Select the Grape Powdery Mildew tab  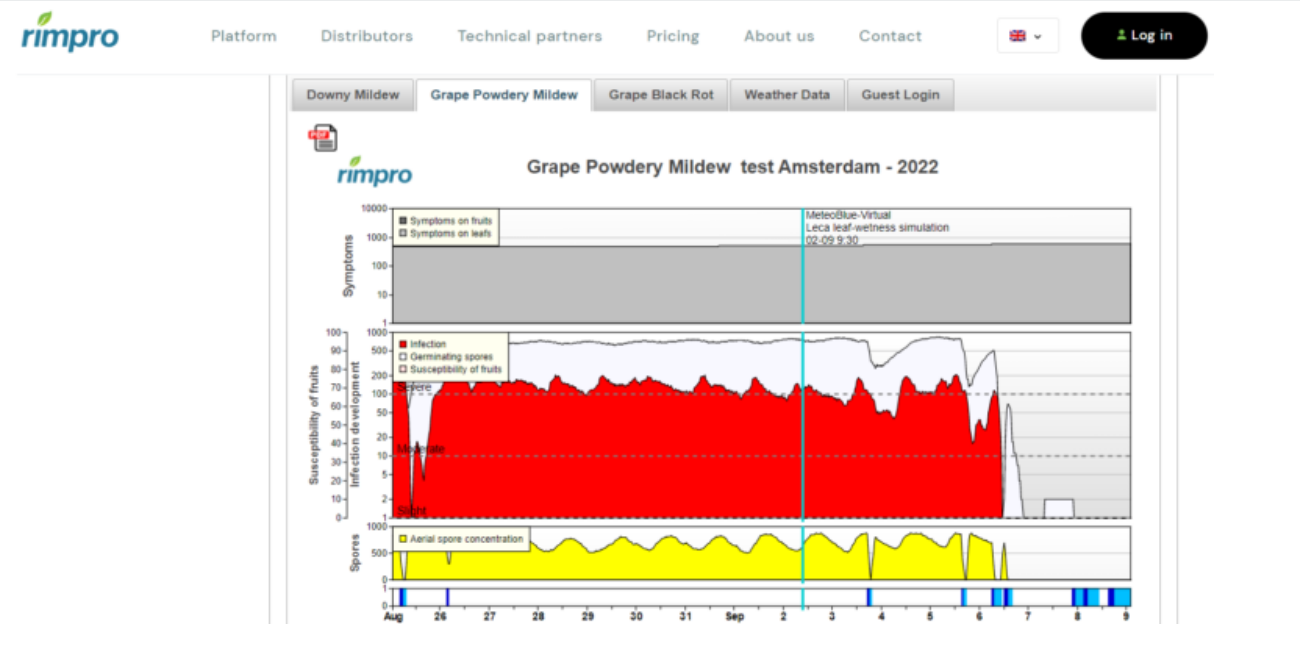(x=503, y=95)
